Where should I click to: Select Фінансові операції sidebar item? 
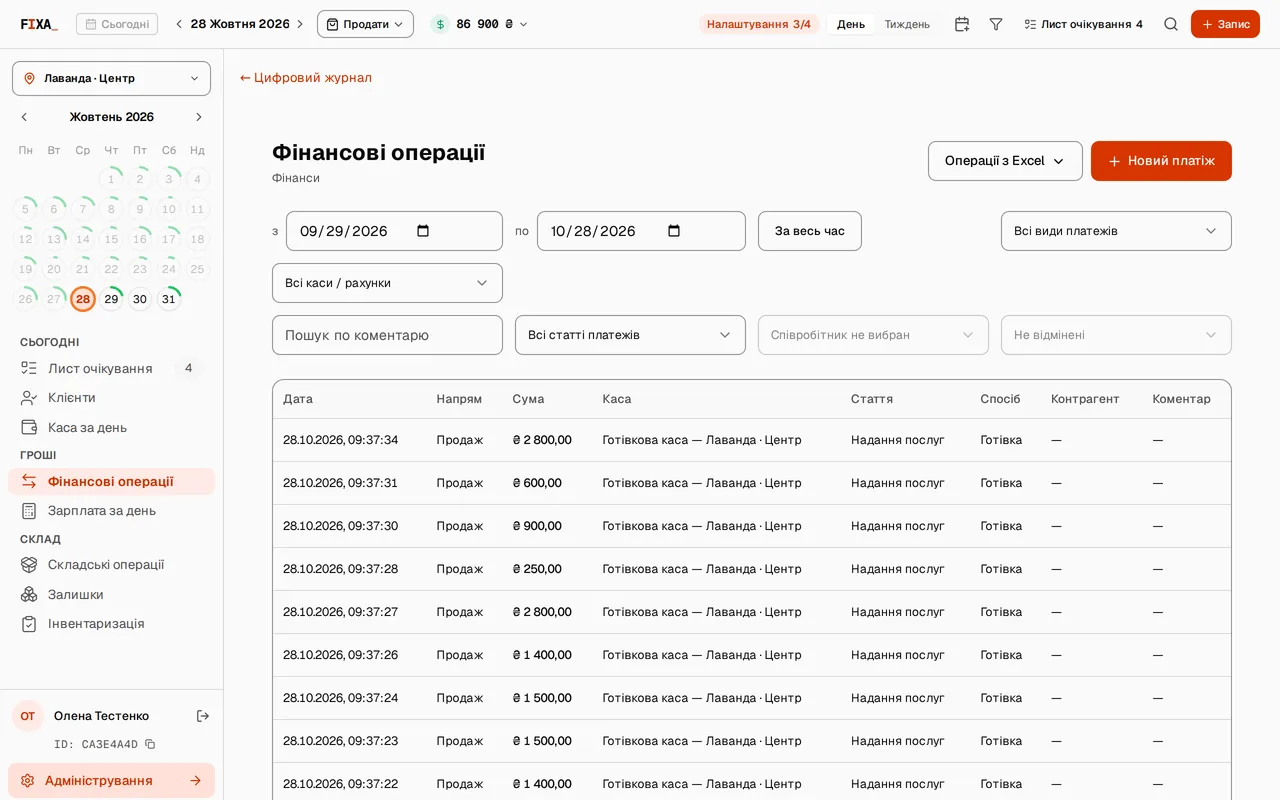click(x=111, y=481)
